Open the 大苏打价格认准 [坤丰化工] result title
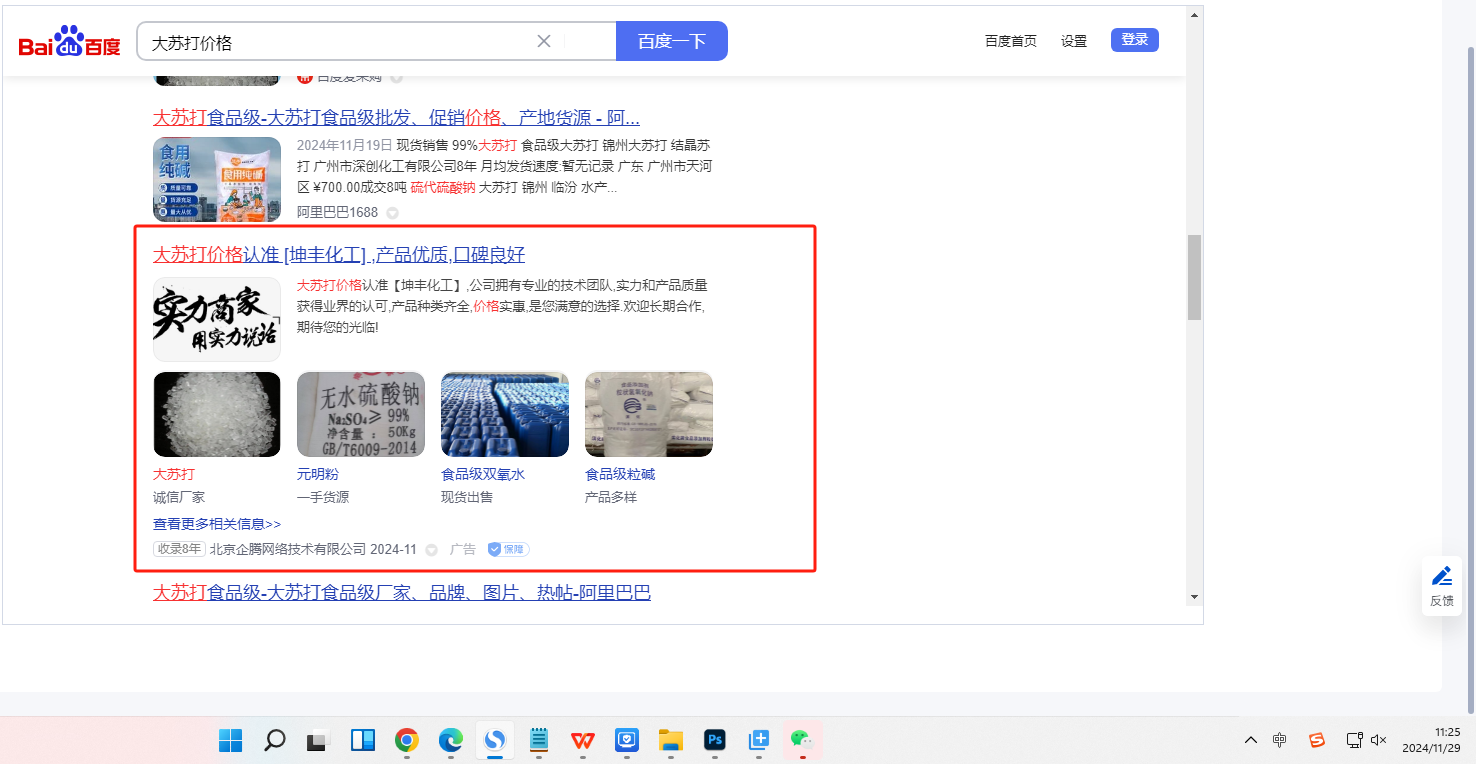This screenshot has width=1476, height=764. [x=339, y=254]
